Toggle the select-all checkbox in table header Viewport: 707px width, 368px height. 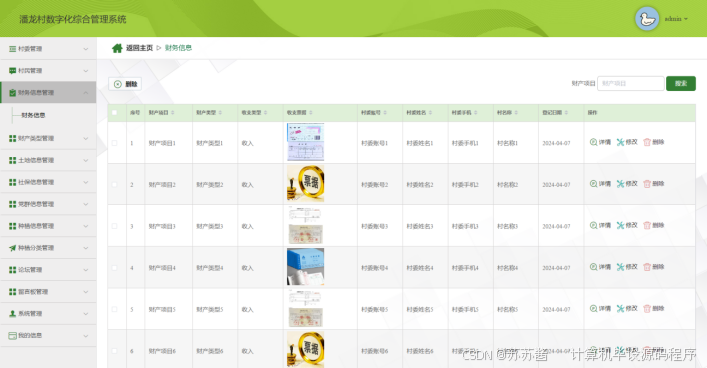(x=115, y=113)
